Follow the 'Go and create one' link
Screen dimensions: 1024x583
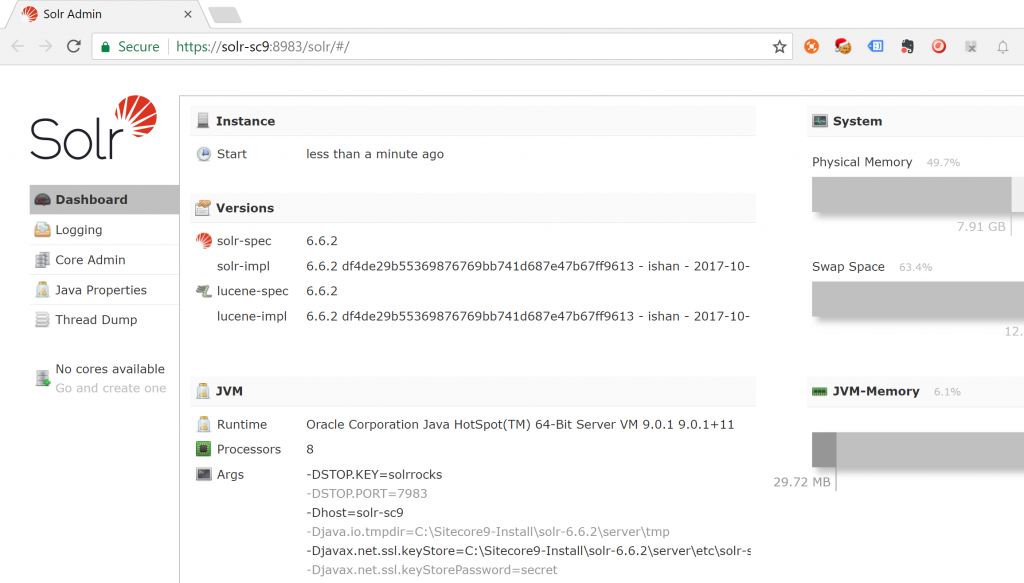[x=110, y=388]
